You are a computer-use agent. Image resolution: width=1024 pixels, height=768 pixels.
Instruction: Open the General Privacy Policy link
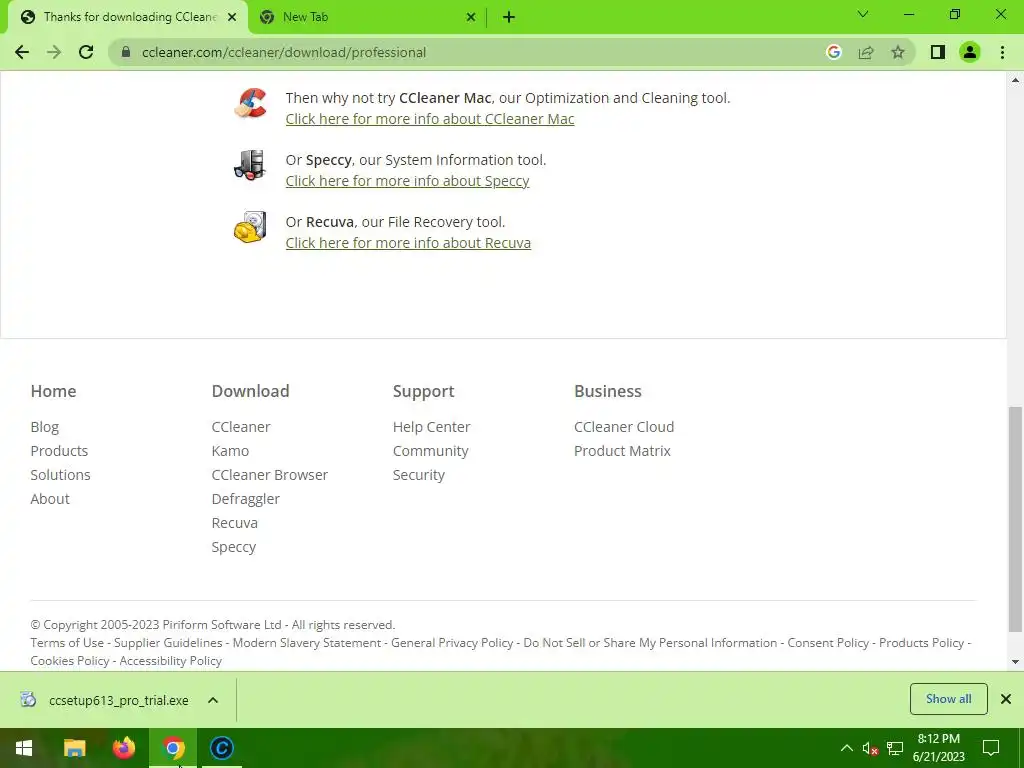coord(452,643)
